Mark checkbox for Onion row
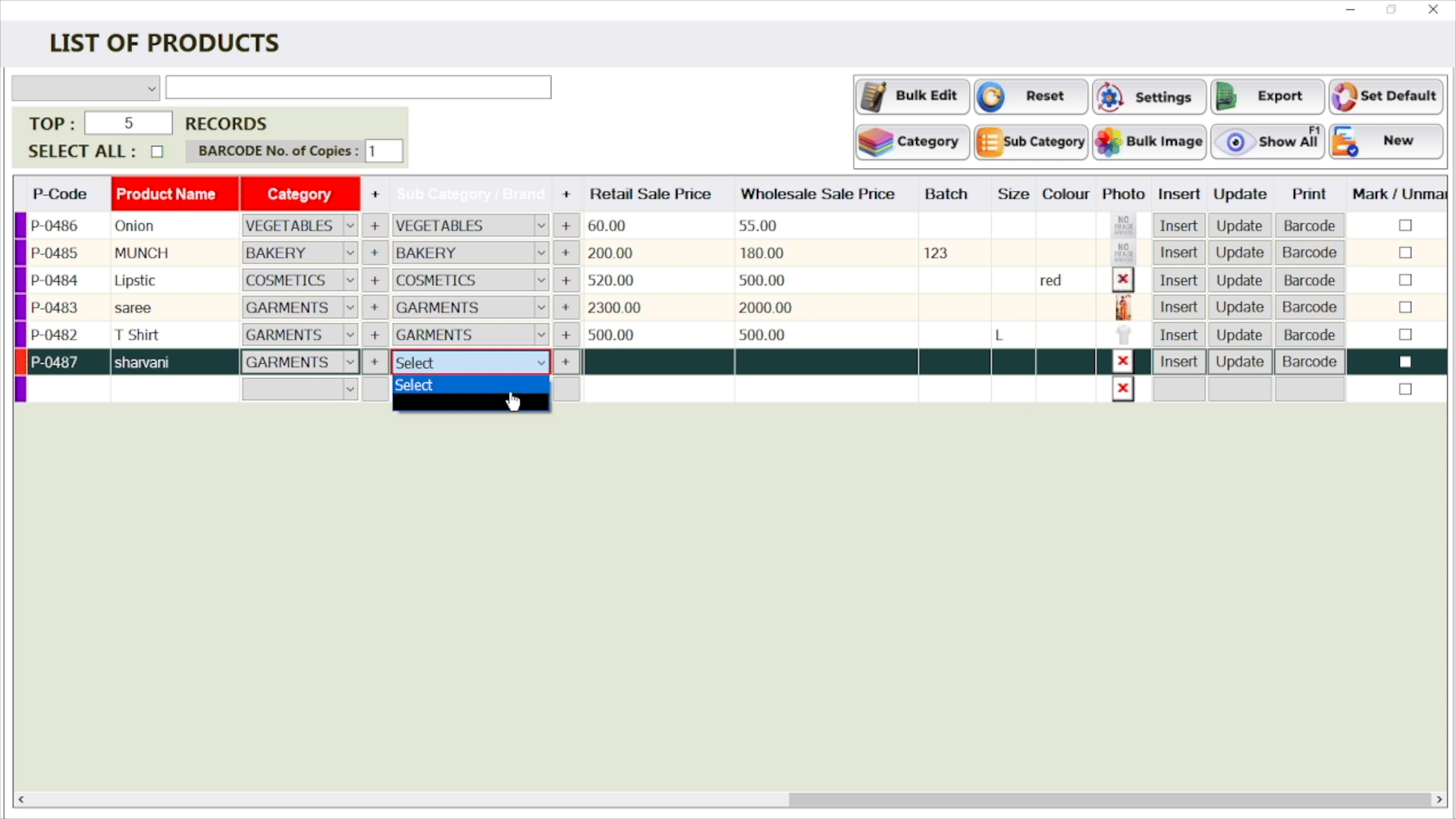The height and width of the screenshot is (819, 1456). pyautogui.click(x=1404, y=225)
